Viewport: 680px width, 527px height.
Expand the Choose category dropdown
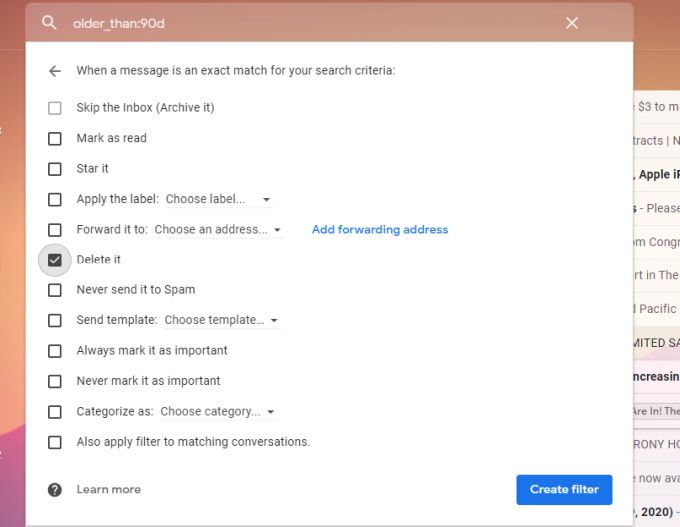(218, 411)
